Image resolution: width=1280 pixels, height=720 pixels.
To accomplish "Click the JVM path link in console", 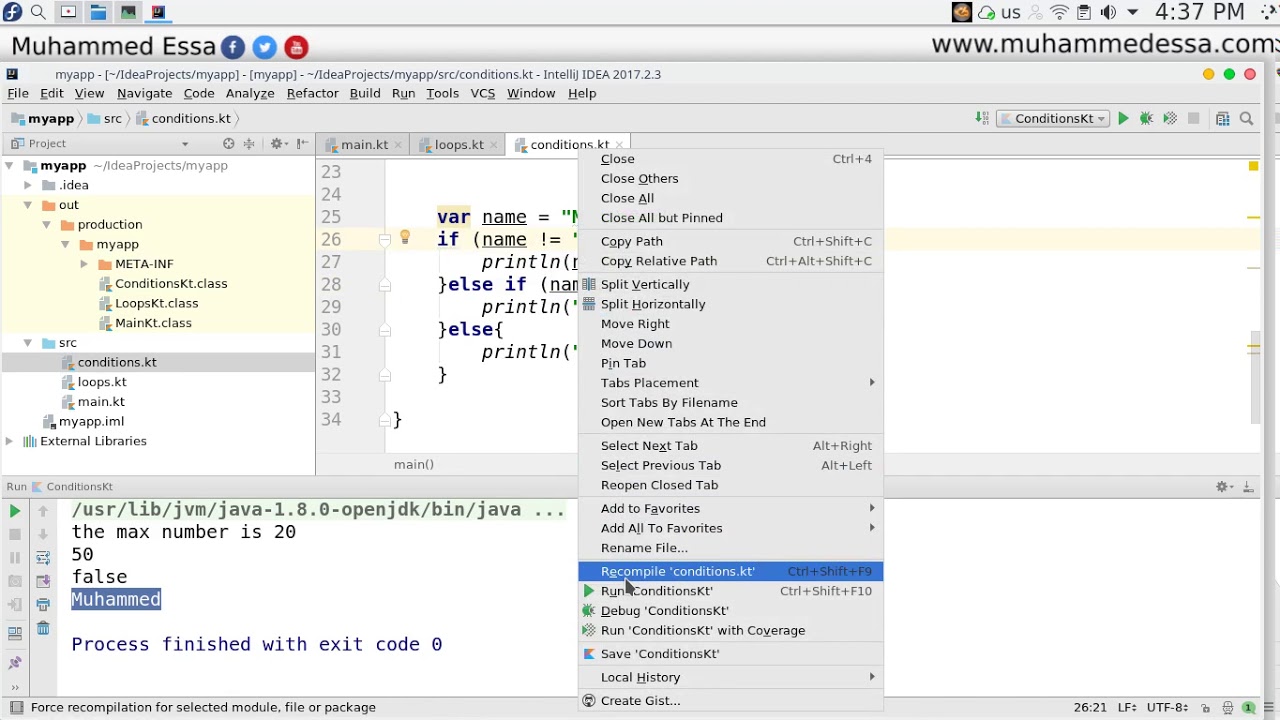I will coord(318,510).
